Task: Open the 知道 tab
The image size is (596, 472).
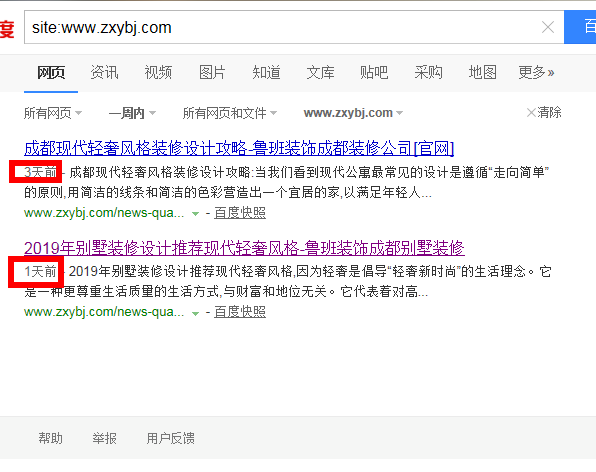Action: pyautogui.click(x=266, y=72)
